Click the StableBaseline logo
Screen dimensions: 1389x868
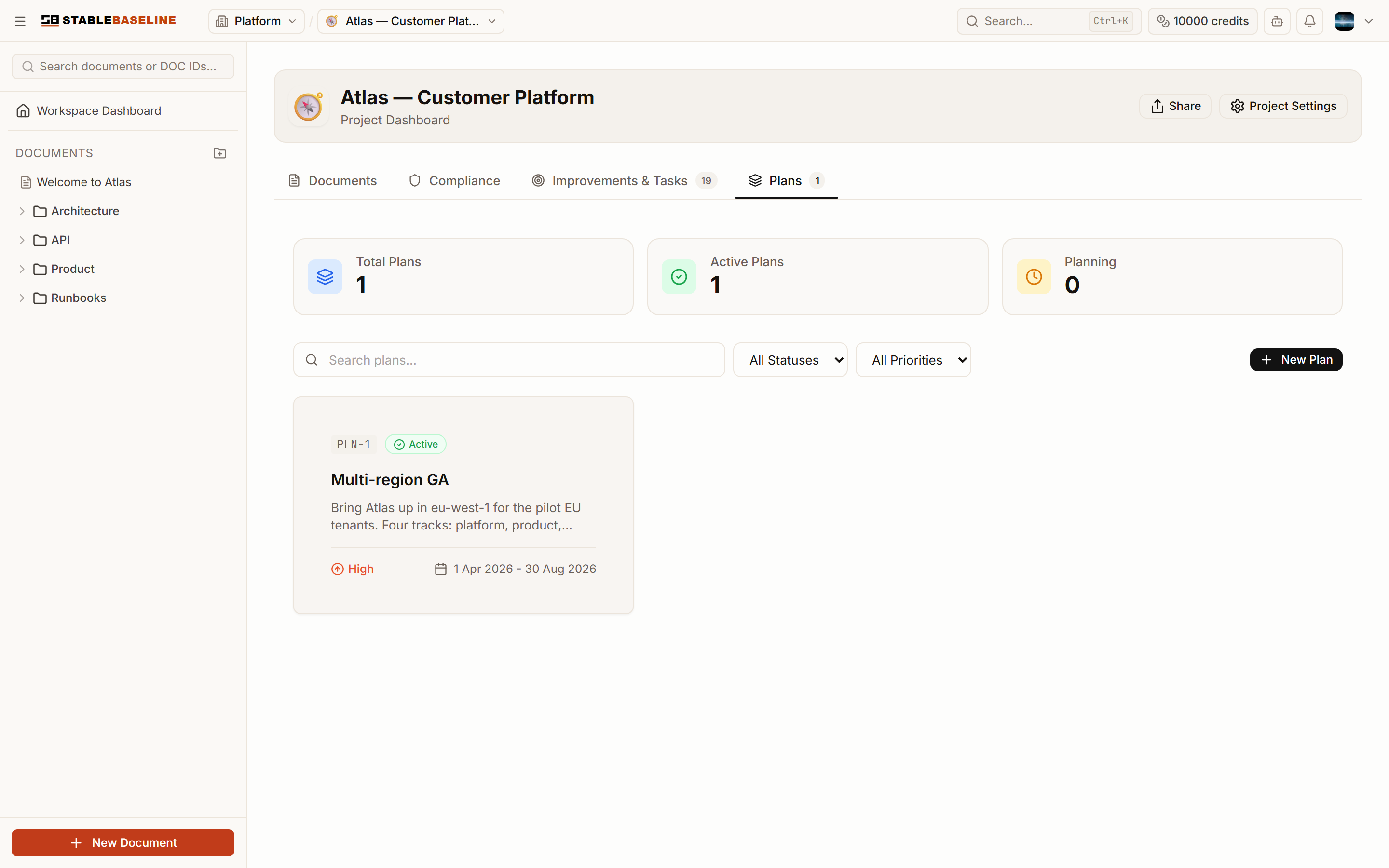pyautogui.click(x=109, y=21)
